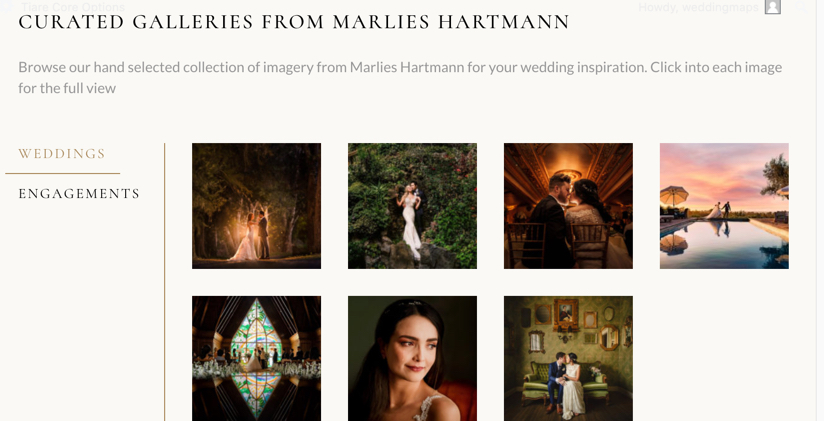Open the sunset poolside reflection photo
The image size is (824, 421).
(724, 206)
